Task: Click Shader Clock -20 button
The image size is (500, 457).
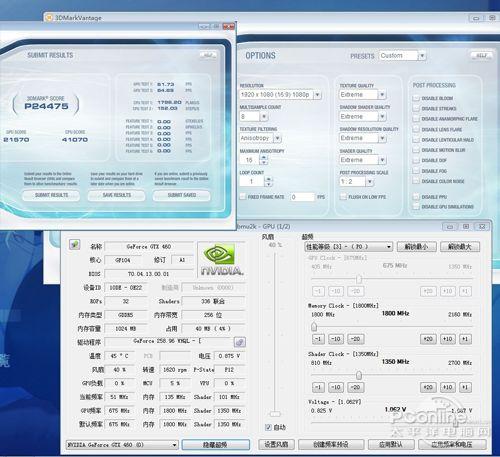Action: point(356,387)
